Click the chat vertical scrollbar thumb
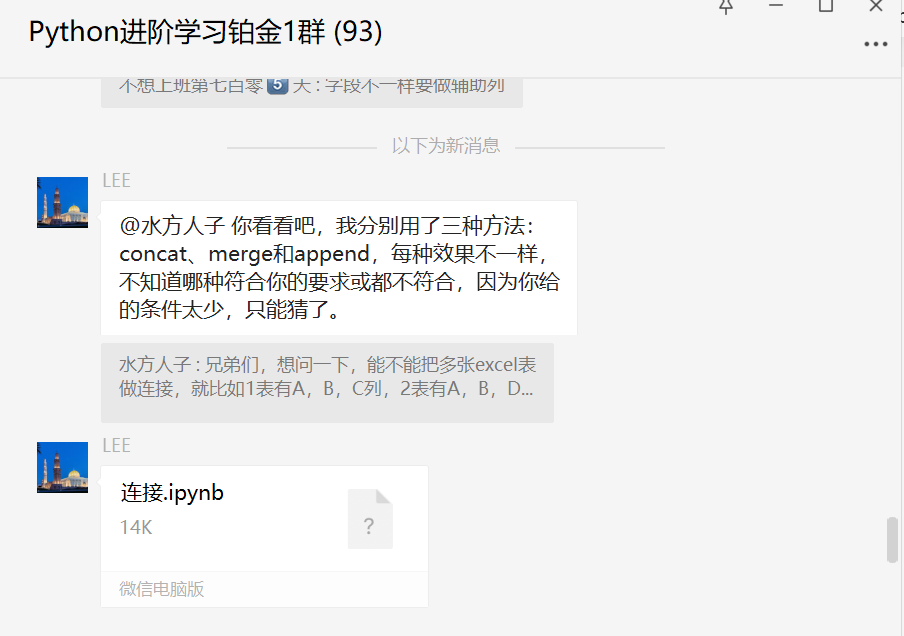Screen dimensions: 904x636 [x=892, y=540]
